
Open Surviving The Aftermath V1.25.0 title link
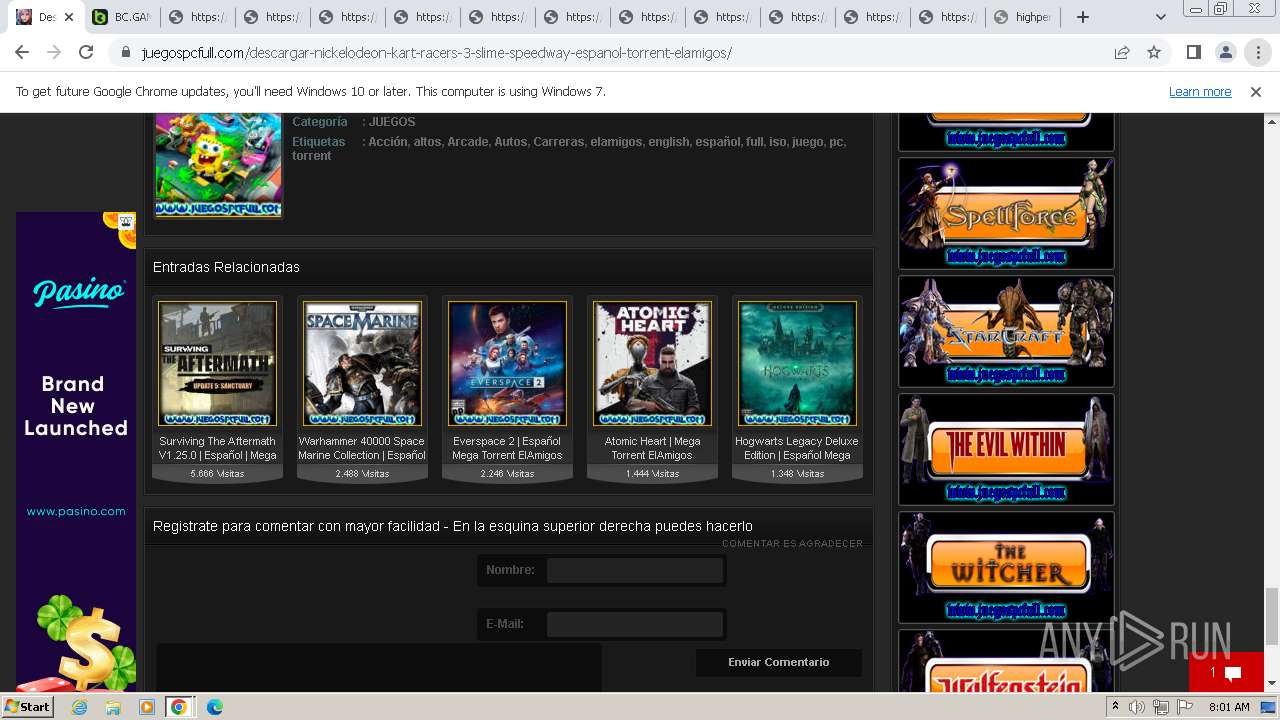pos(217,448)
